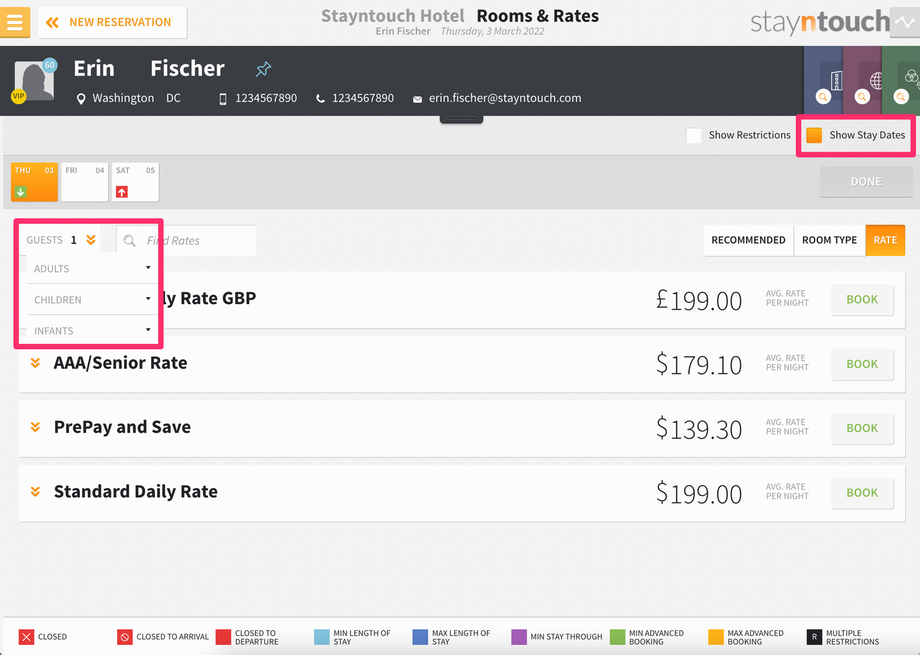Open the travel agent card tab
920x655 pixels.
point(862,80)
